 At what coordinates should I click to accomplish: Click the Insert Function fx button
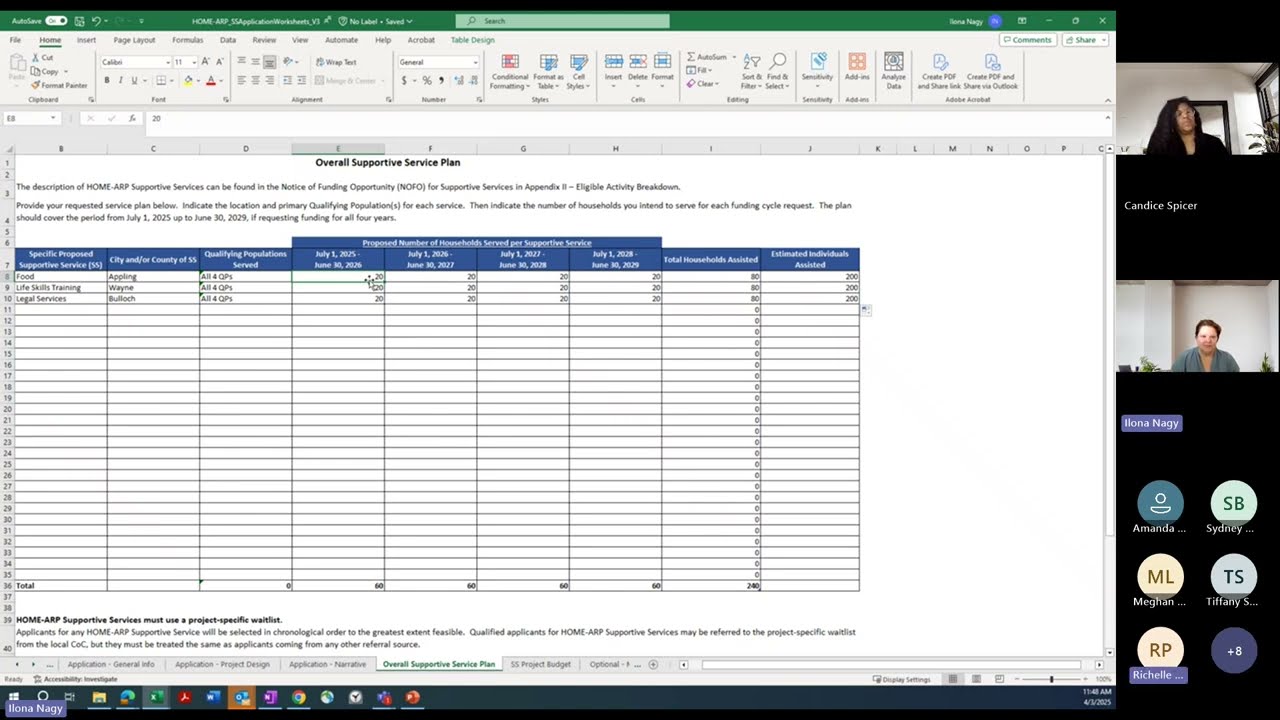coord(131,118)
